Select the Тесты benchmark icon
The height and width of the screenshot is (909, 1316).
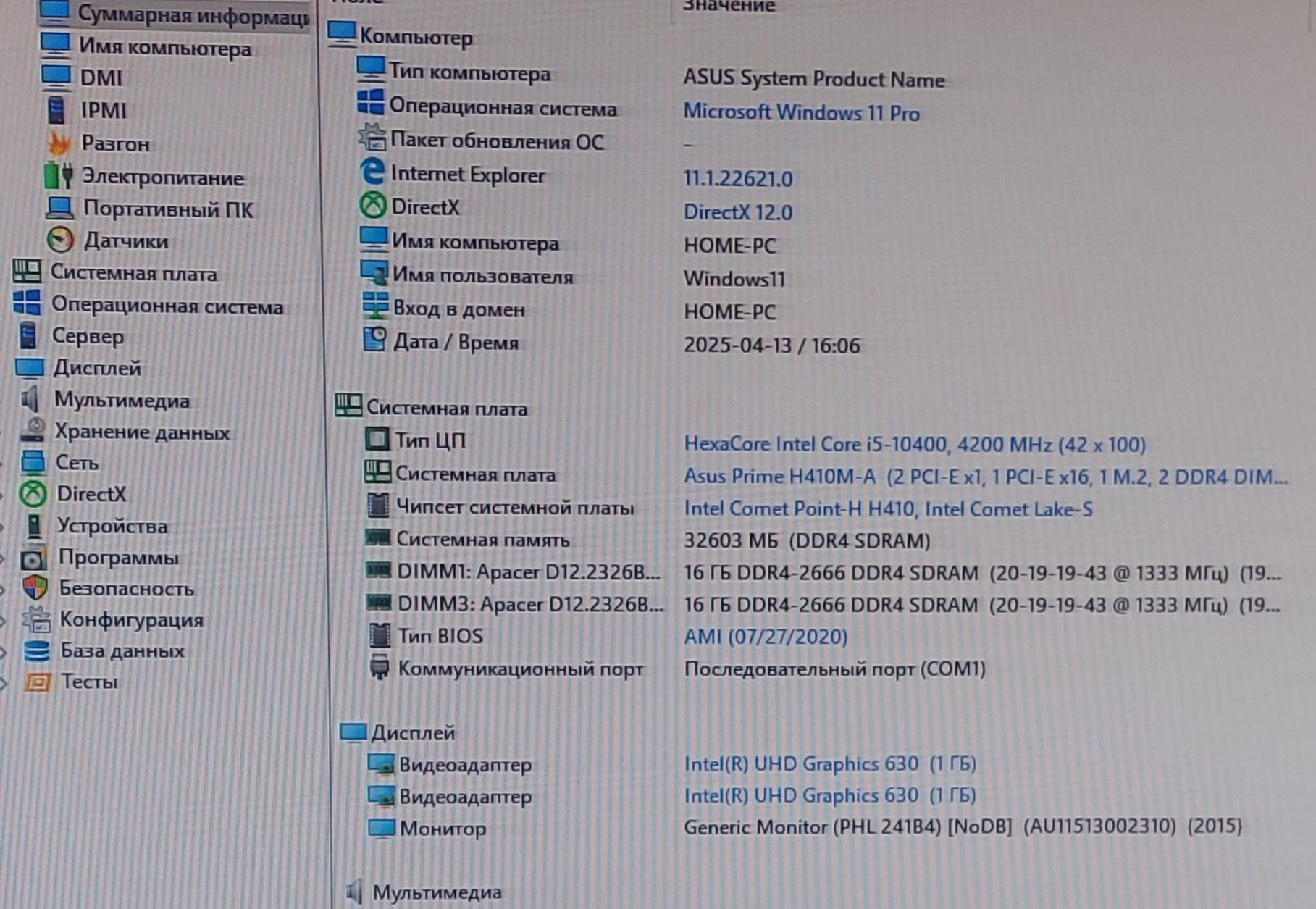pos(38,682)
